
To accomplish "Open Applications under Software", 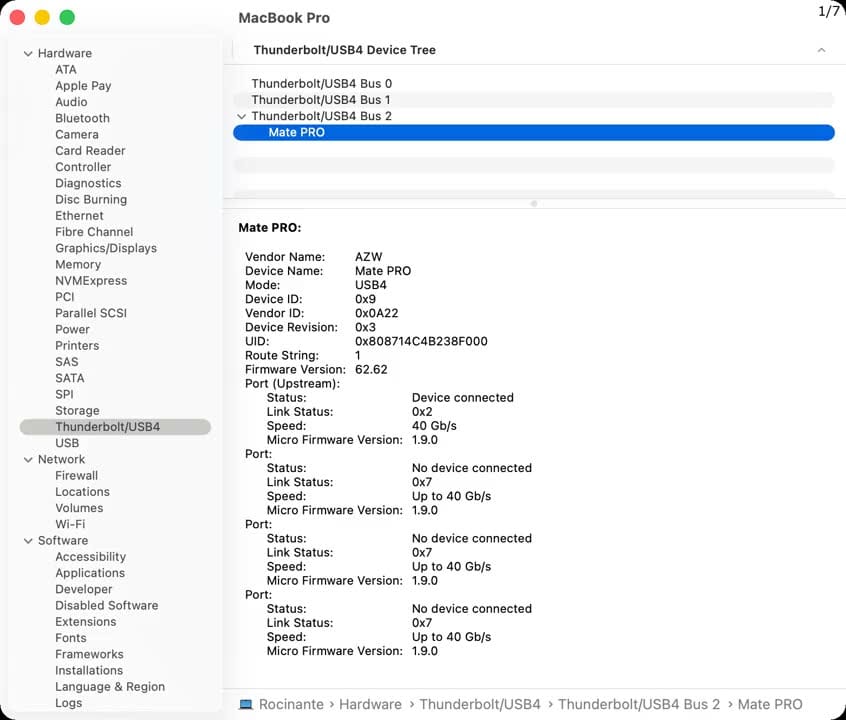I will pyautogui.click(x=90, y=573).
